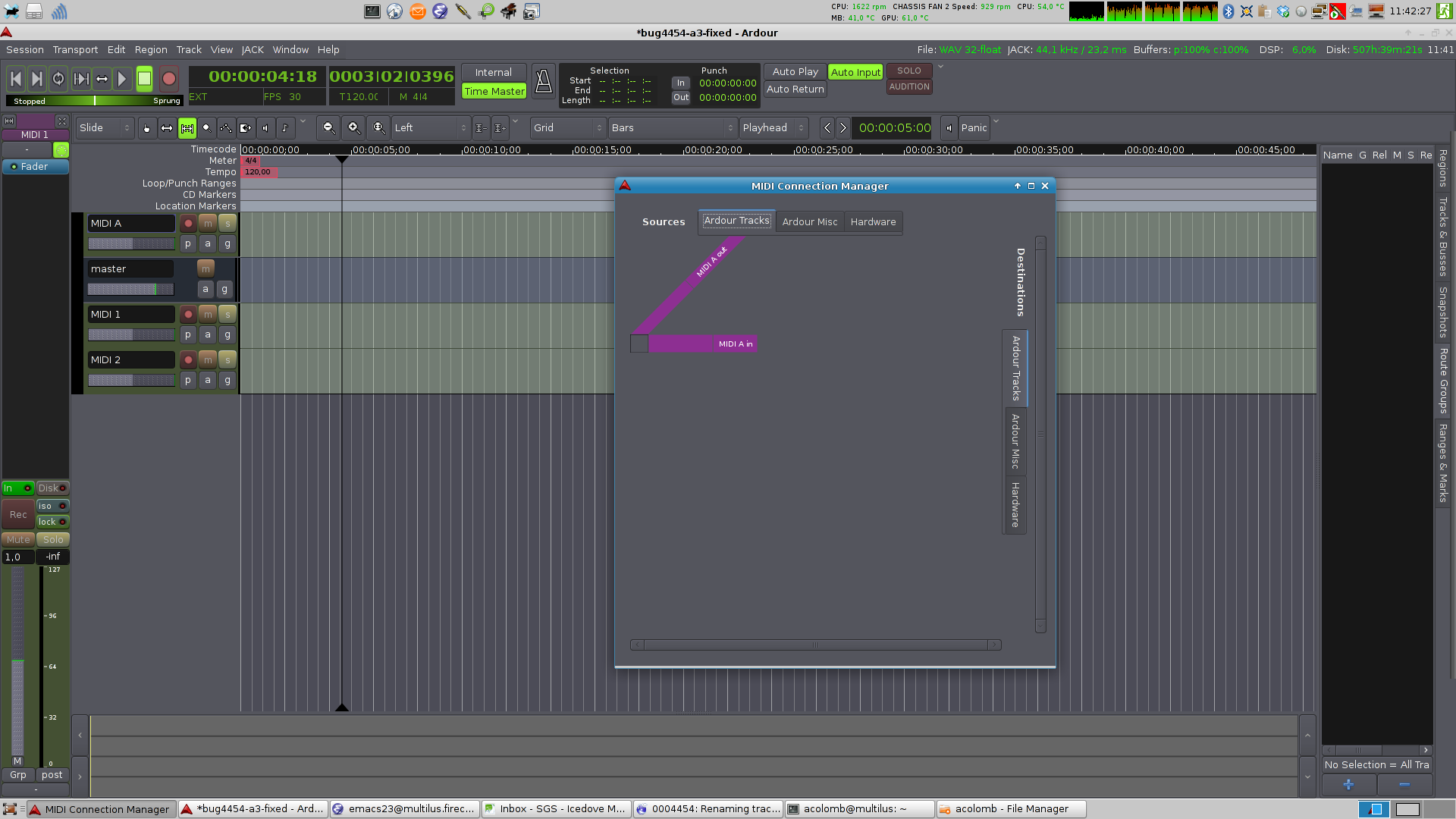Select the Grab/object hand tool
Screen dimensions: 1456x819
coord(146,128)
